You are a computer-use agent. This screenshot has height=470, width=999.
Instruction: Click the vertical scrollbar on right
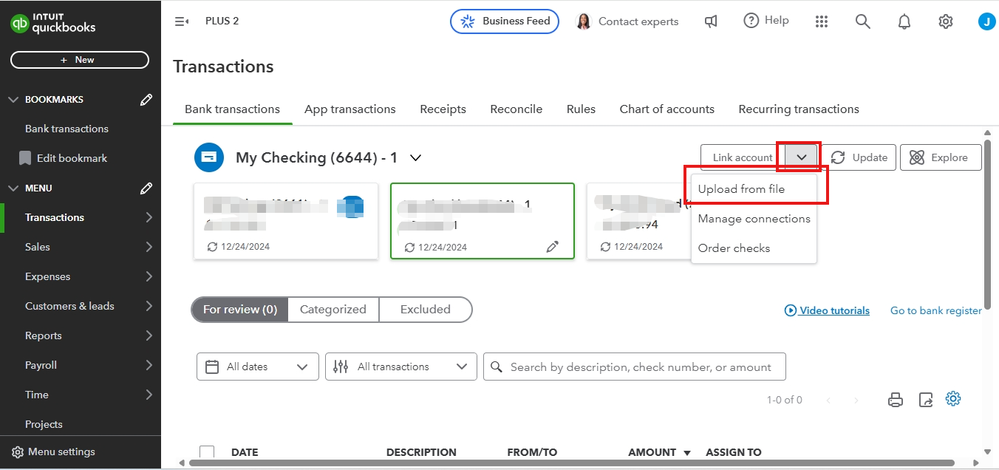coord(988,223)
